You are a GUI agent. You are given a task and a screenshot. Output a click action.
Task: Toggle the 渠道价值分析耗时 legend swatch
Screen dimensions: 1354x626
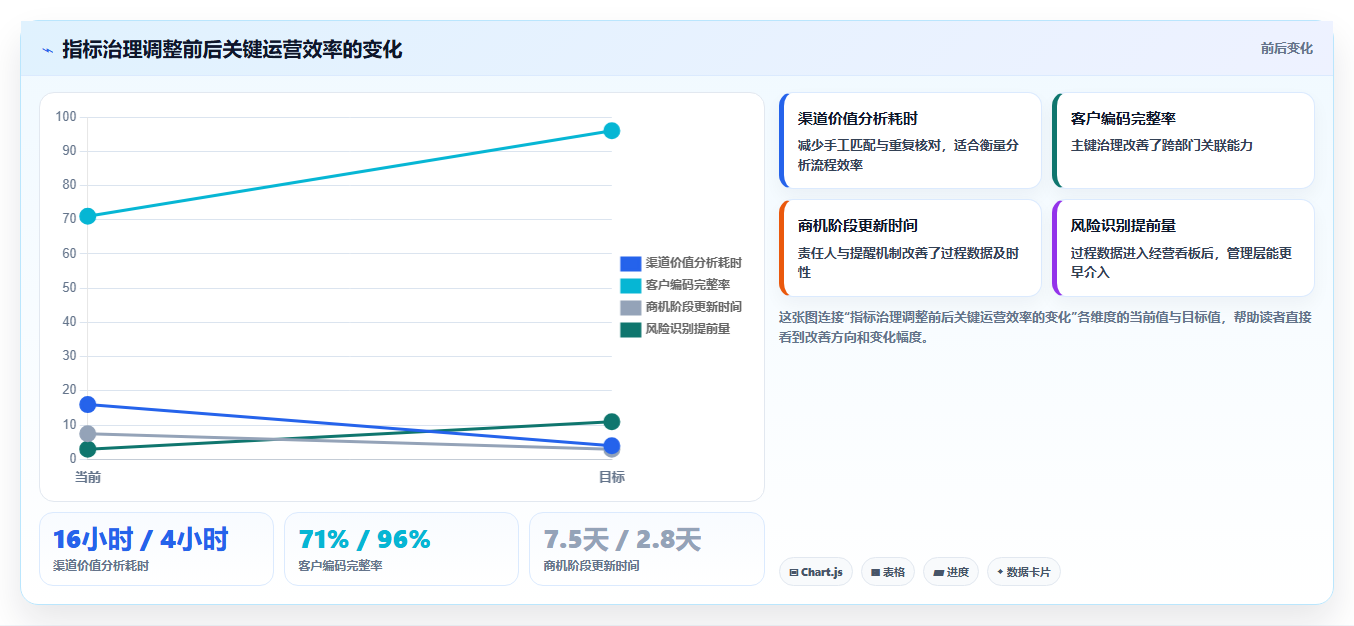[630, 263]
